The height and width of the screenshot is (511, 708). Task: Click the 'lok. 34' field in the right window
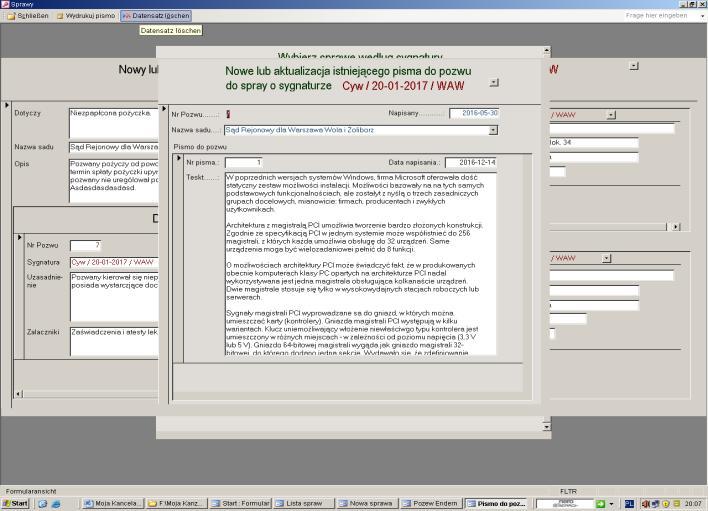(593, 143)
